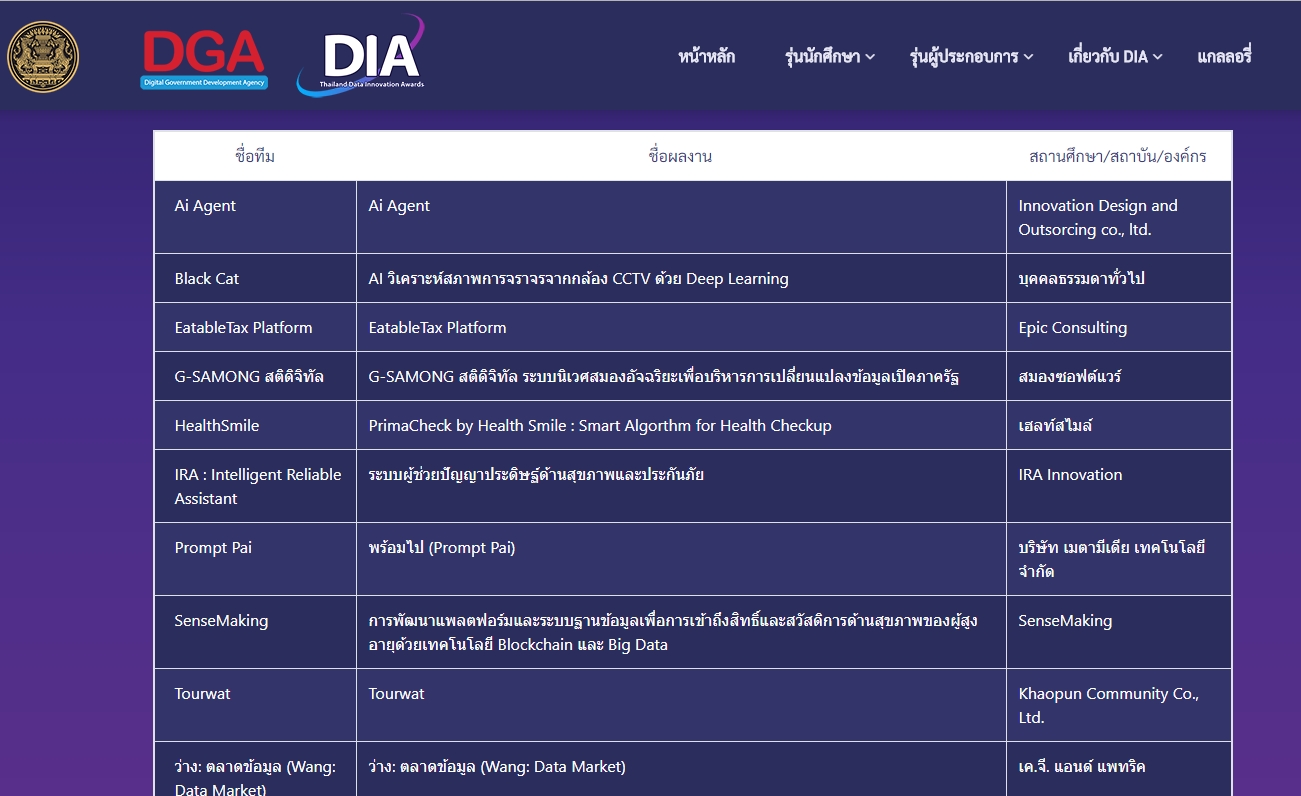The width and height of the screenshot is (1301, 796).
Task: Select ระบบผู้ช่วยปัญญาประดิษฐ์ด้านสุขภาพและประกันภัย project cell
Action: 681,486
